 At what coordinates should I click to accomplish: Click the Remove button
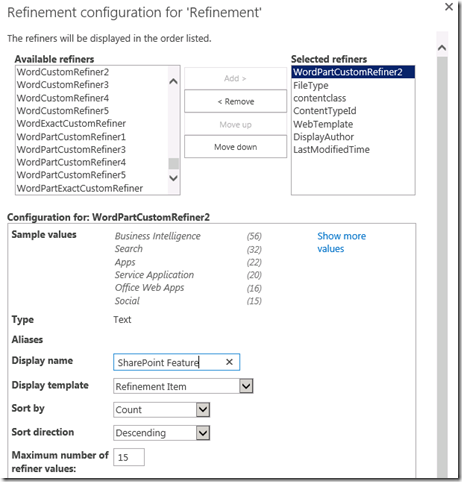pyautogui.click(x=235, y=101)
